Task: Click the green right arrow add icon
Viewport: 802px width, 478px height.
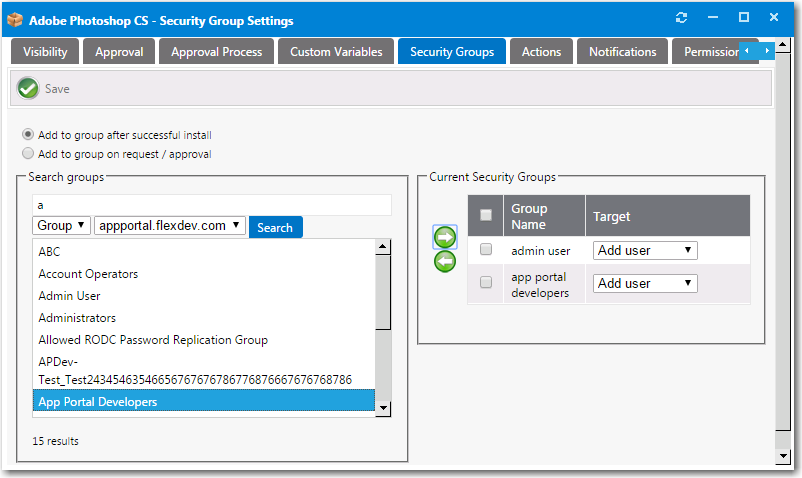Action: [445, 237]
